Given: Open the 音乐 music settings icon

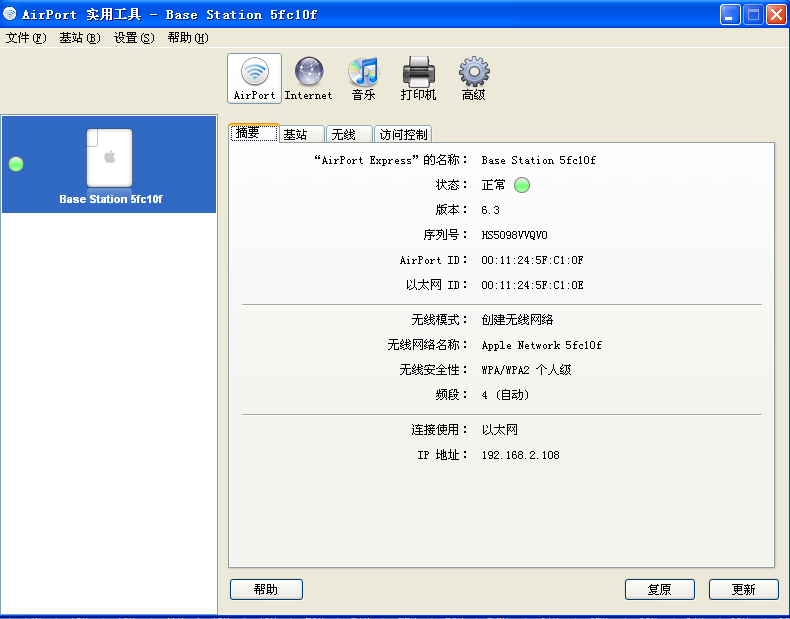Looking at the screenshot, I should [x=363, y=79].
